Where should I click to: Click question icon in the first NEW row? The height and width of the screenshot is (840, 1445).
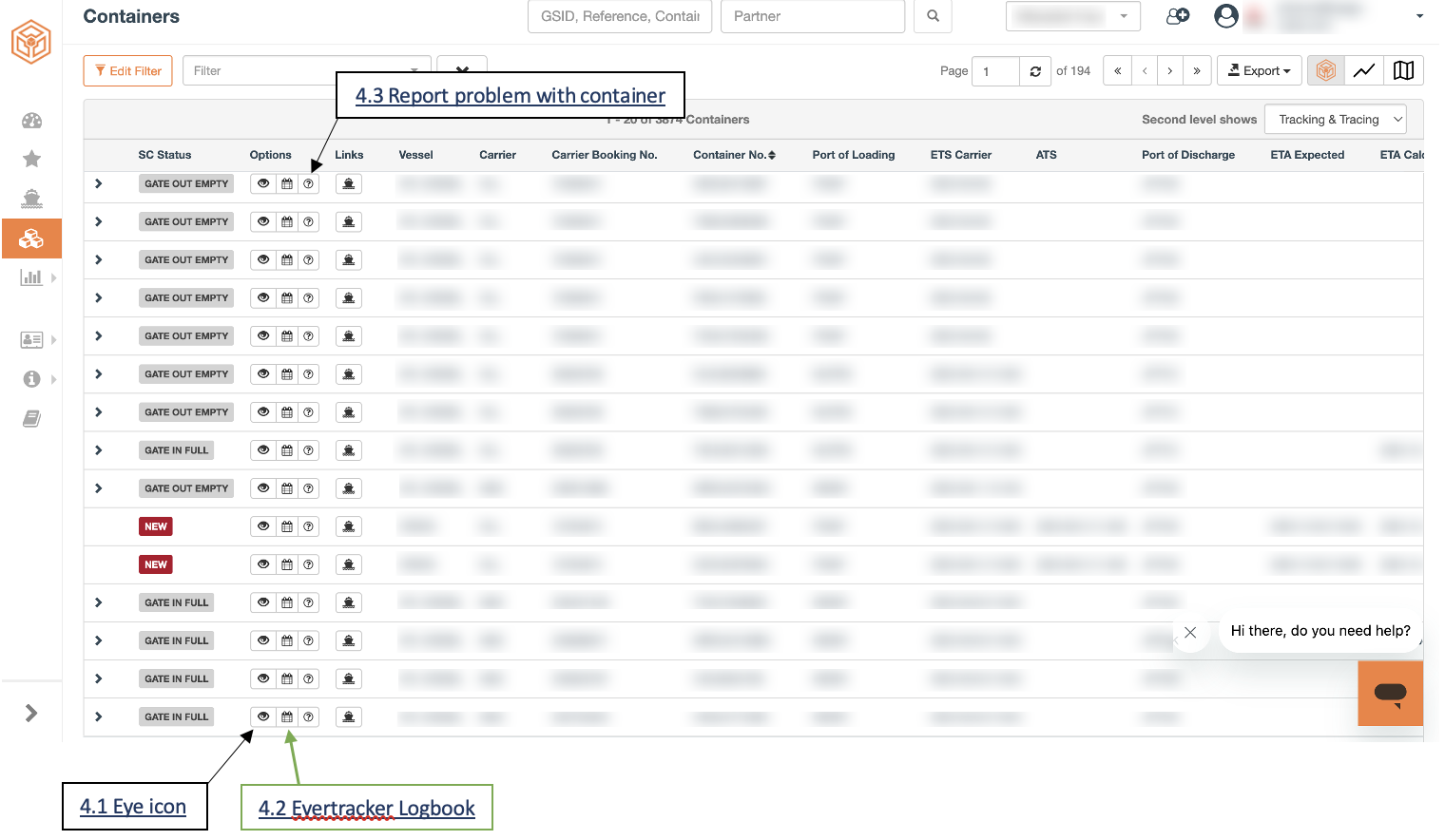pyautogui.click(x=309, y=526)
